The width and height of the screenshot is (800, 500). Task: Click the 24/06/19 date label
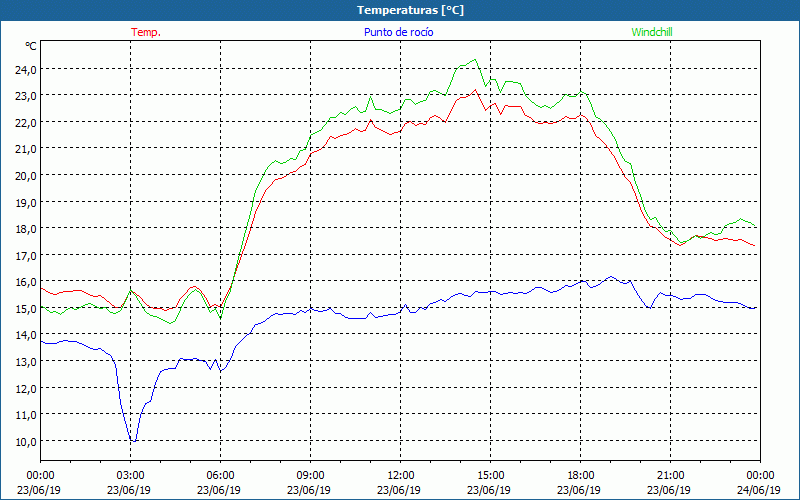[x=759, y=490]
